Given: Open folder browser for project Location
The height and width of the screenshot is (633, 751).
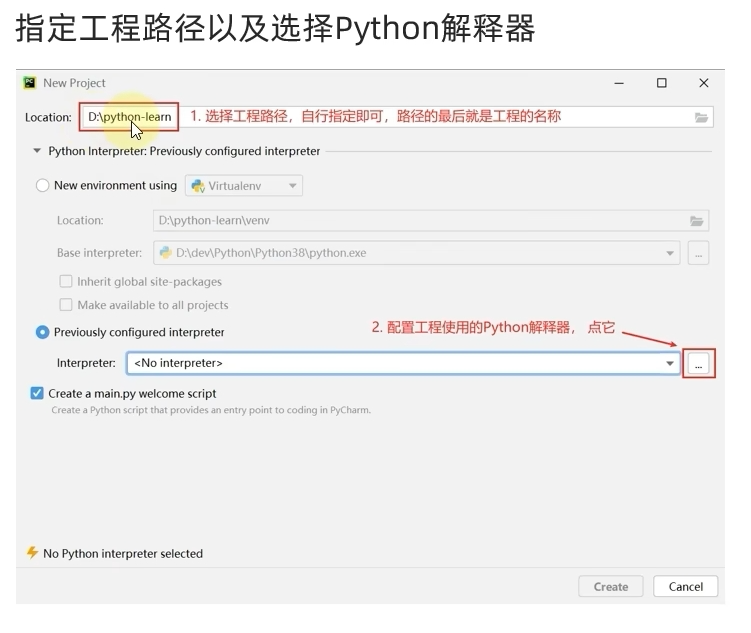Looking at the screenshot, I should [x=701, y=117].
